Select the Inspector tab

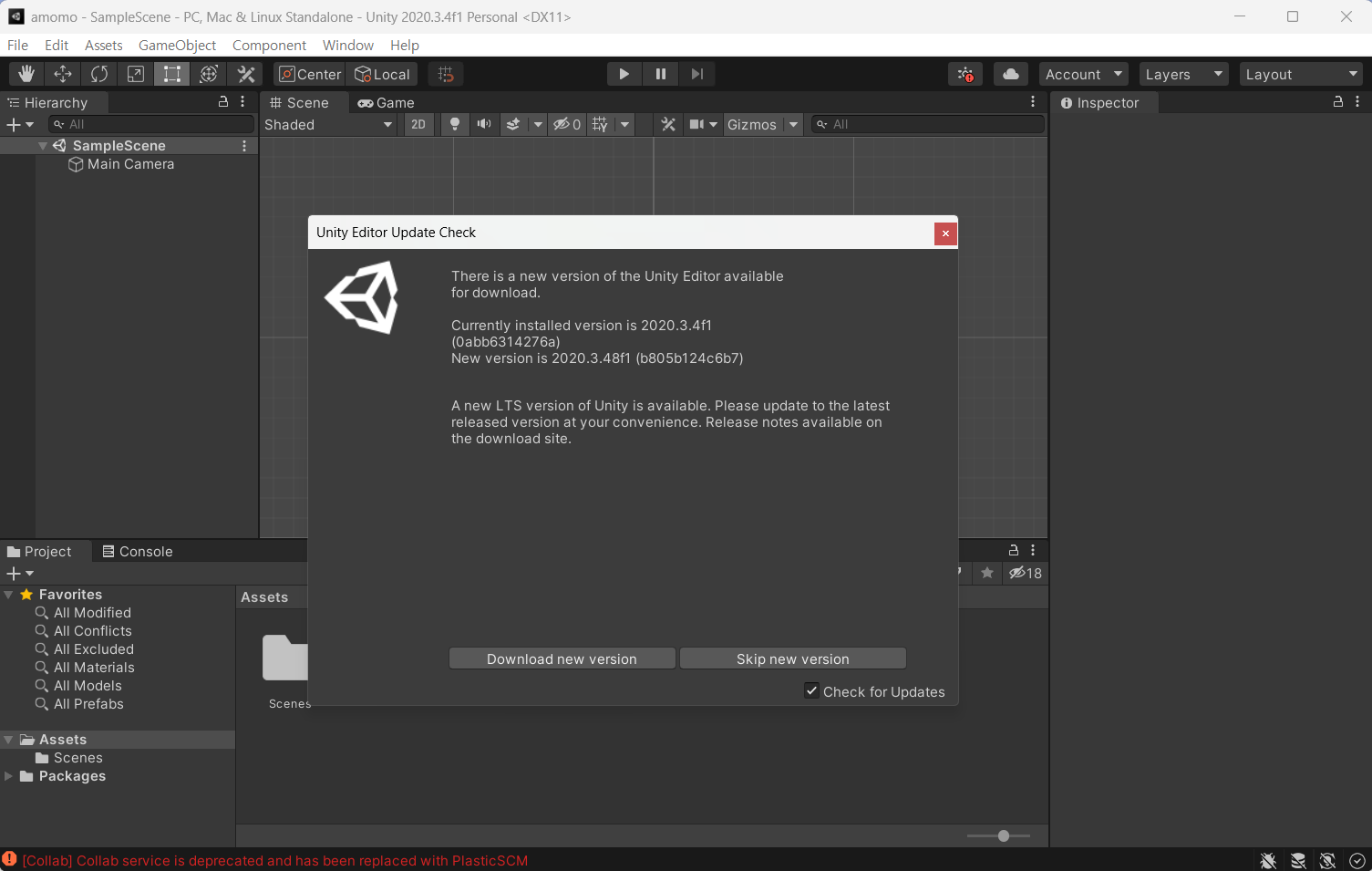click(1101, 102)
